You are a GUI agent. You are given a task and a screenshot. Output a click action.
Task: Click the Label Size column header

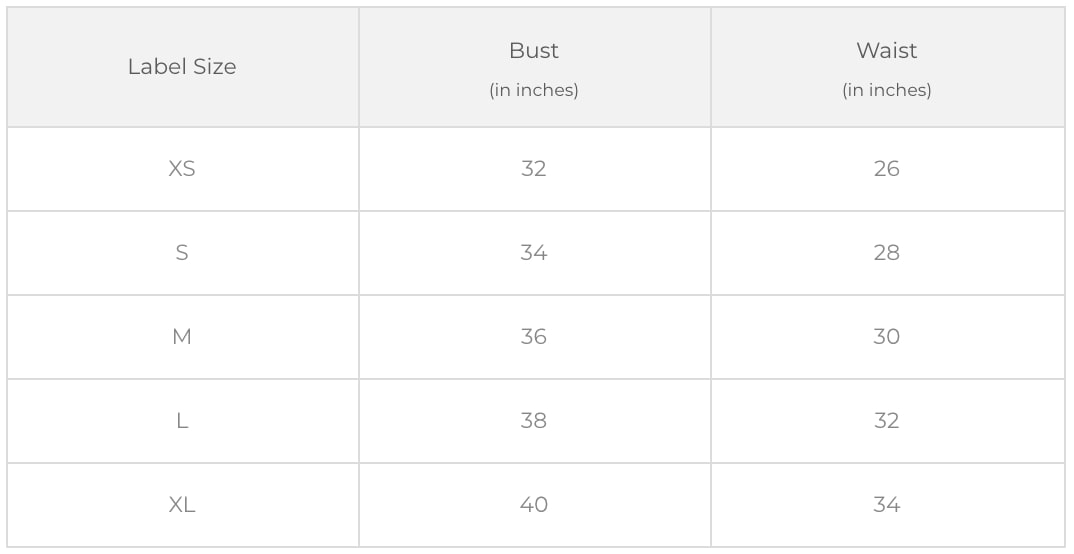(182, 67)
